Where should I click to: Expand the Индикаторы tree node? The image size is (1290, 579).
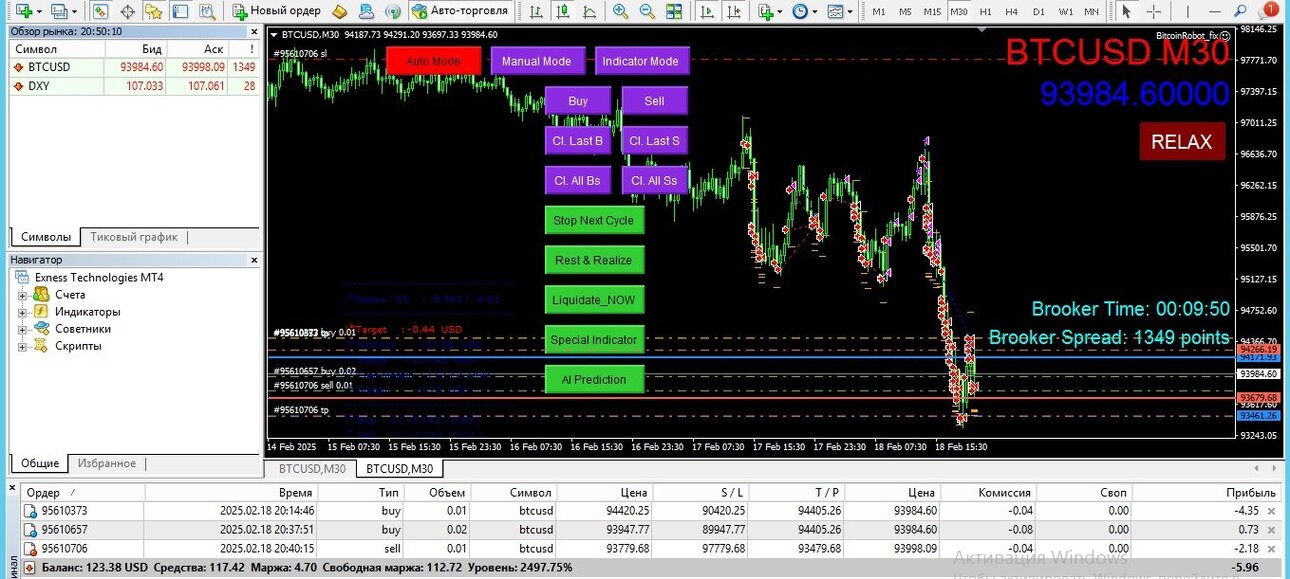(x=22, y=312)
